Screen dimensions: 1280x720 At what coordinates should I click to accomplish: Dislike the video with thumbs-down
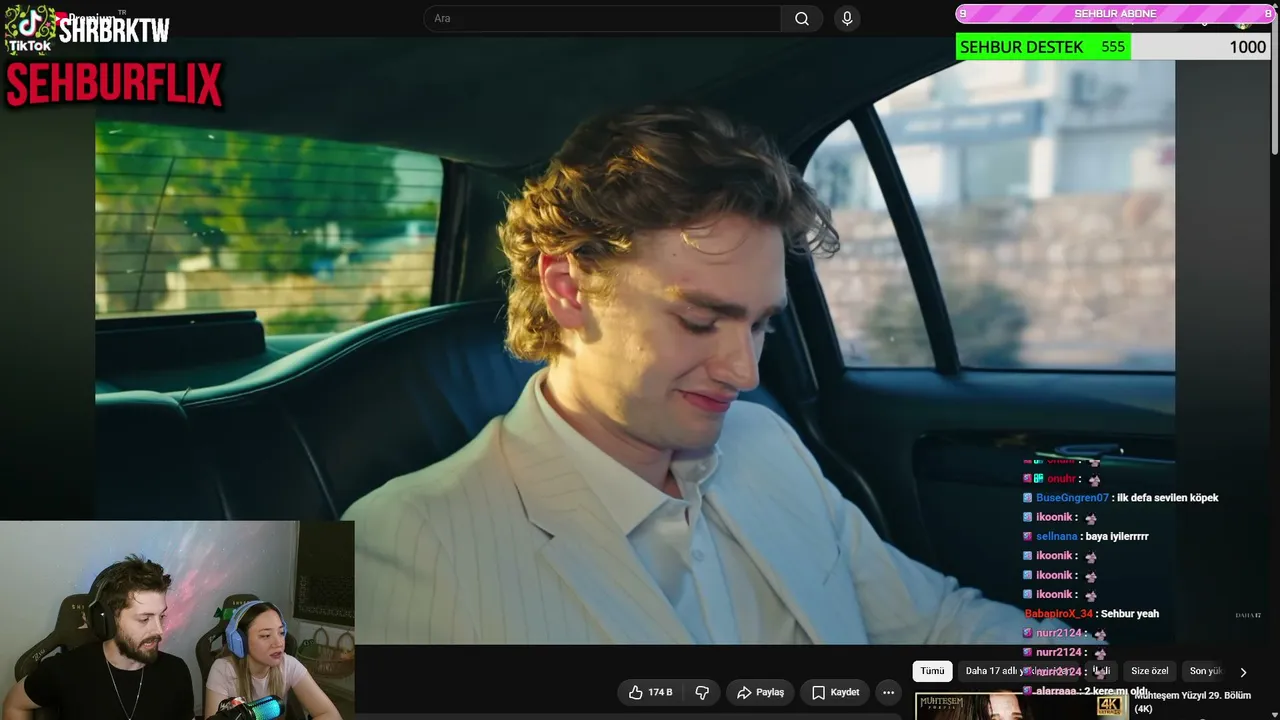pyautogui.click(x=702, y=692)
